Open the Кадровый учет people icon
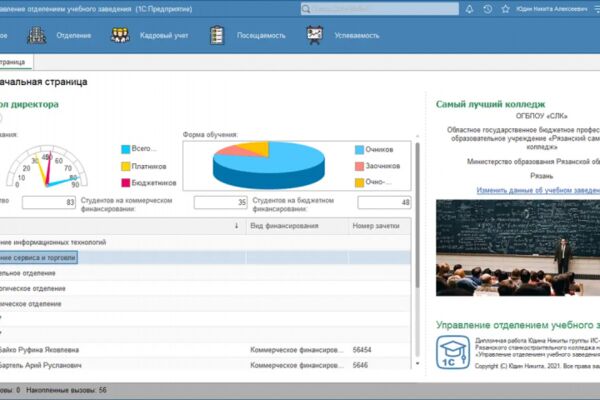The image size is (600, 400). click(120, 35)
